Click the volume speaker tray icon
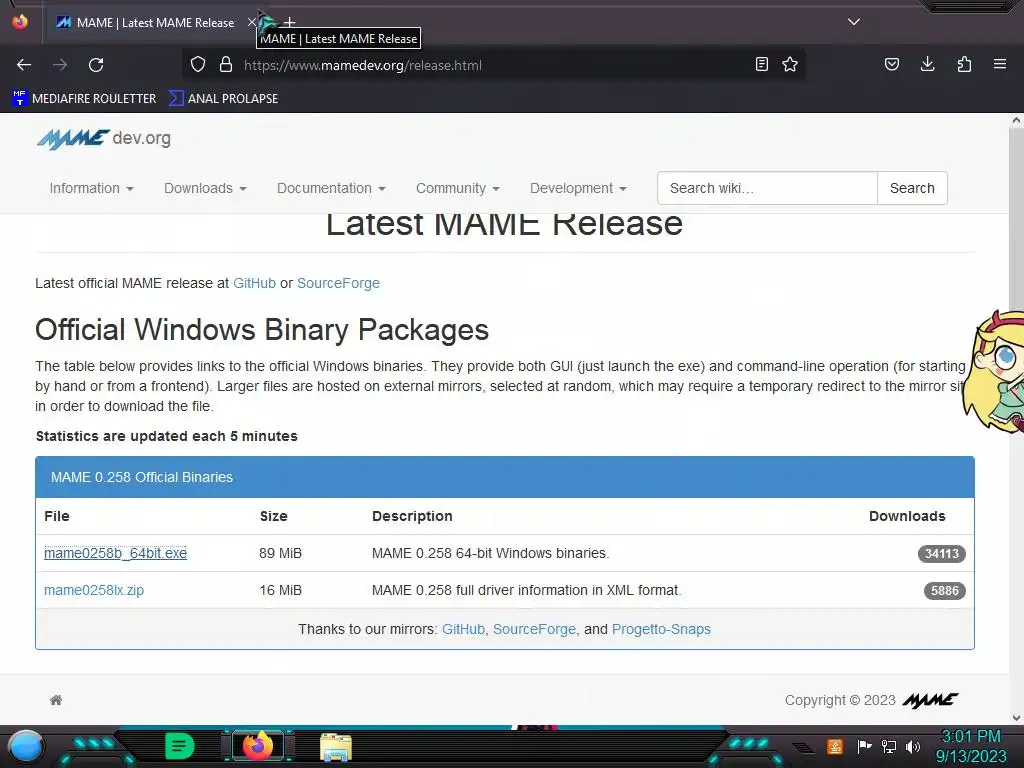The width and height of the screenshot is (1024, 768). click(913, 746)
